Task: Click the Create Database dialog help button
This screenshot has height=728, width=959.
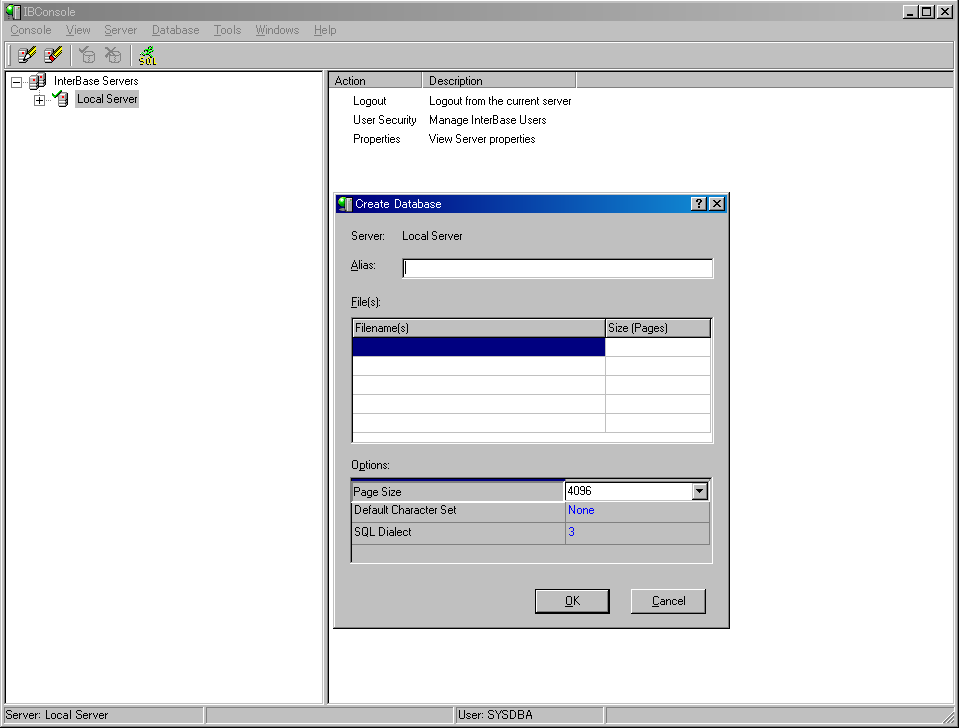Action: click(699, 204)
